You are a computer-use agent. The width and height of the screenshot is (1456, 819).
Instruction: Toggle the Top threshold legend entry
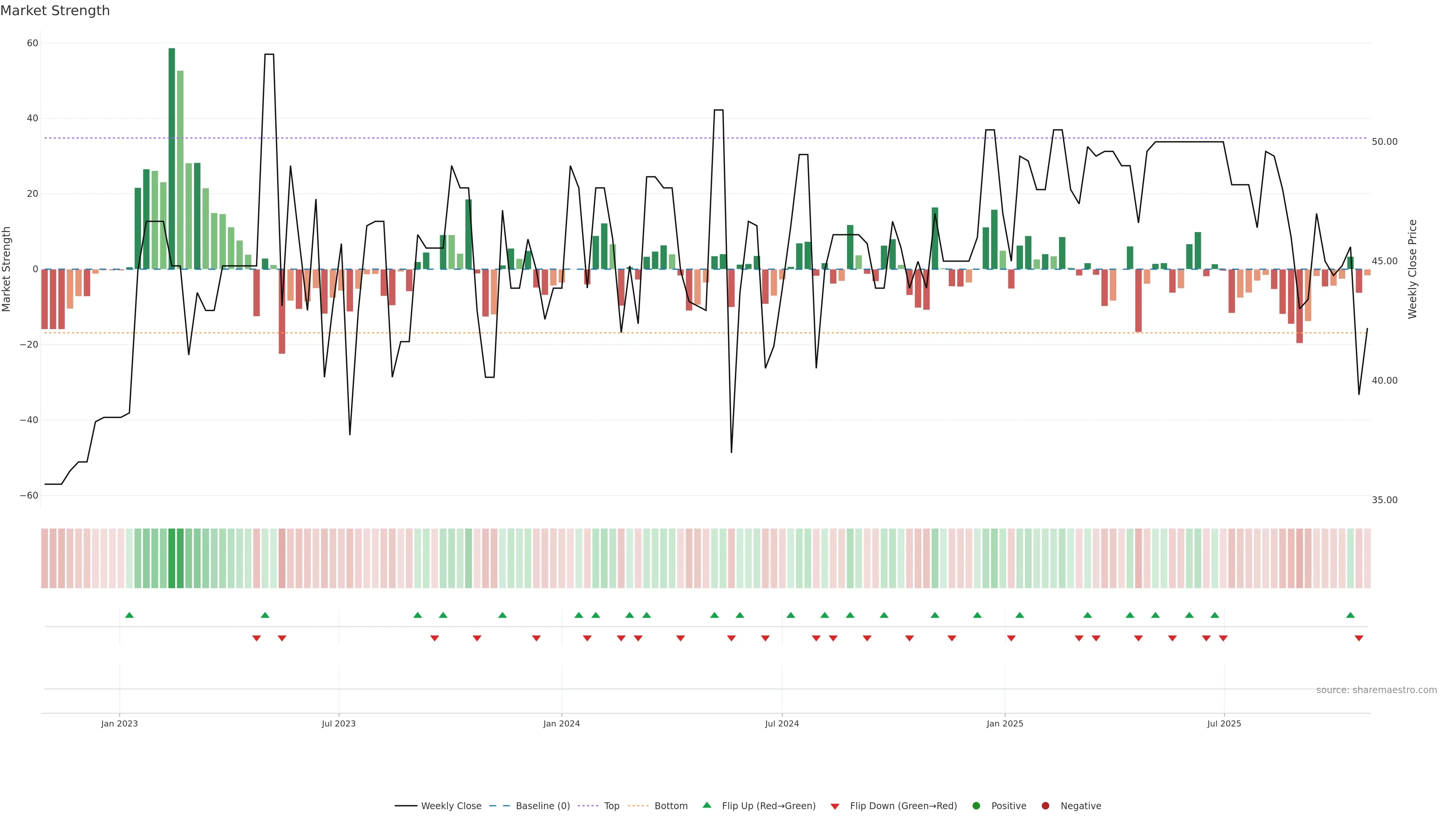pos(611,806)
